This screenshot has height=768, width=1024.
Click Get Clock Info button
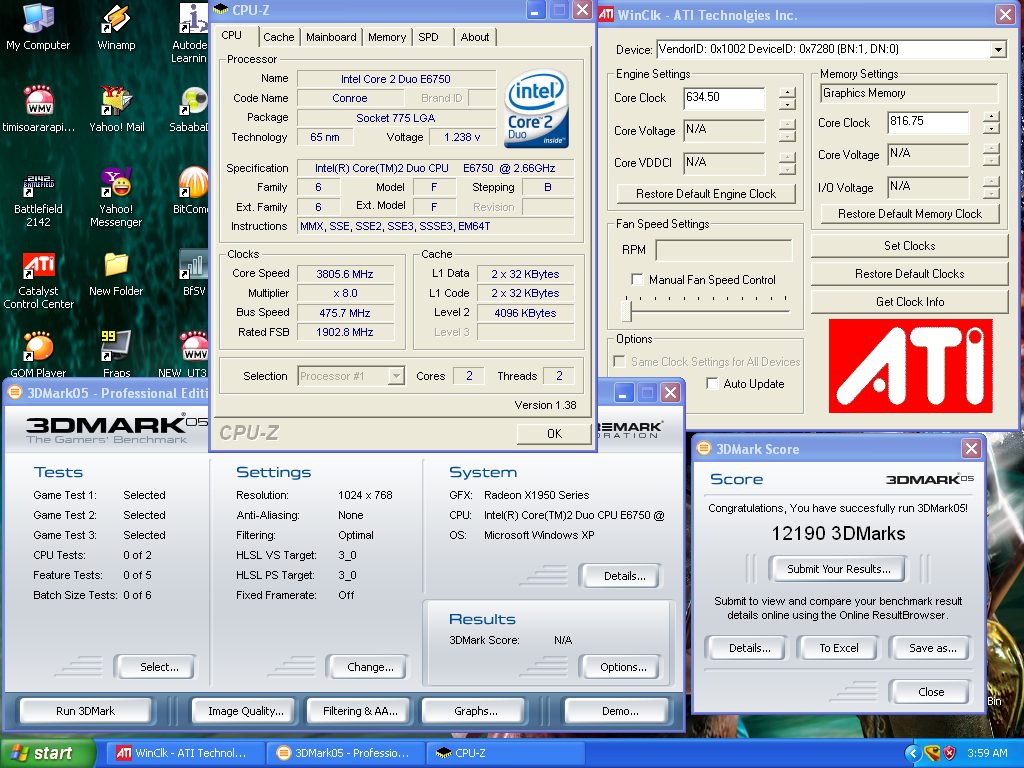coord(909,302)
